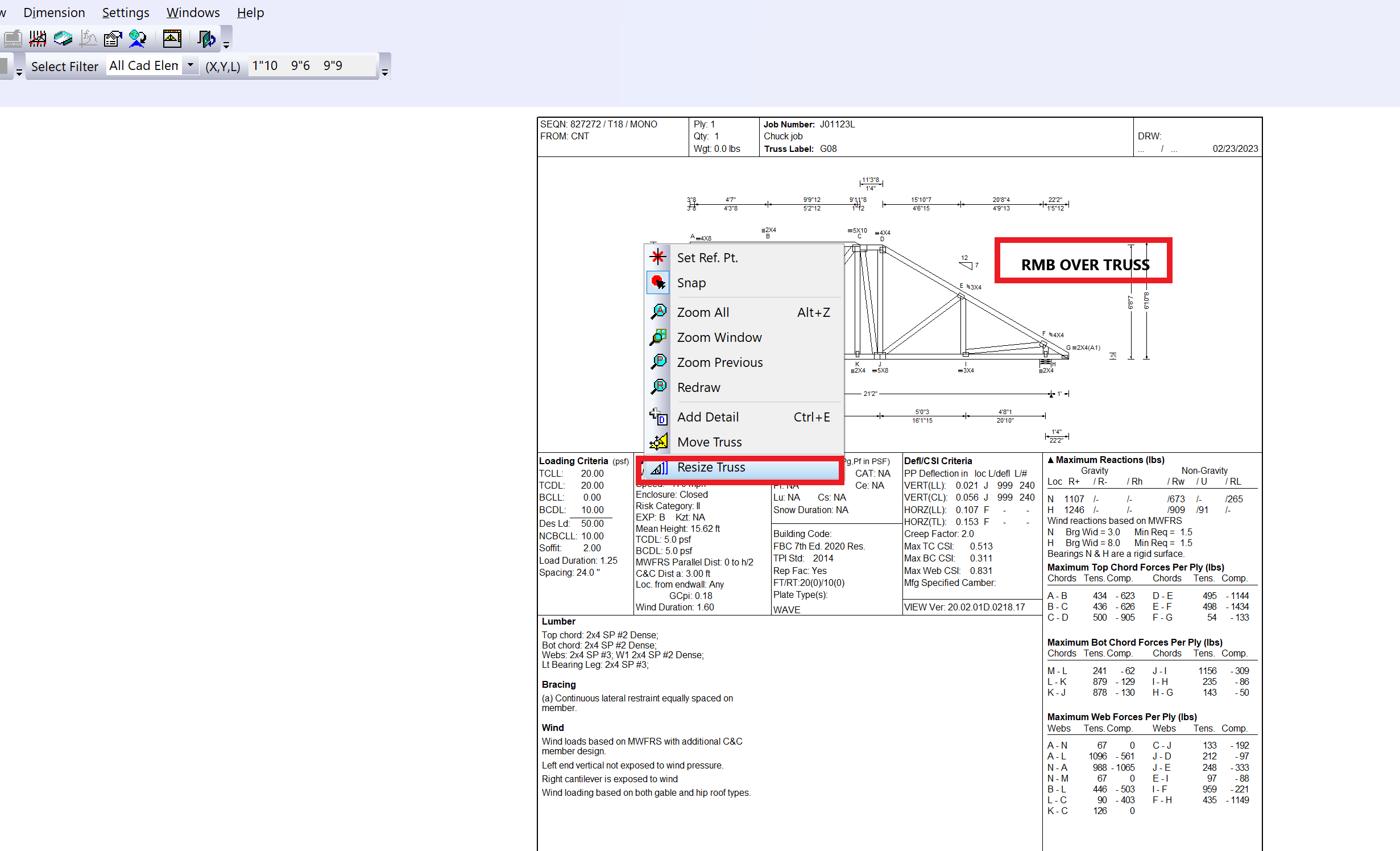Click Zoom Window menu entry
Viewport: 1400px width, 851px height.
click(719, 337)
